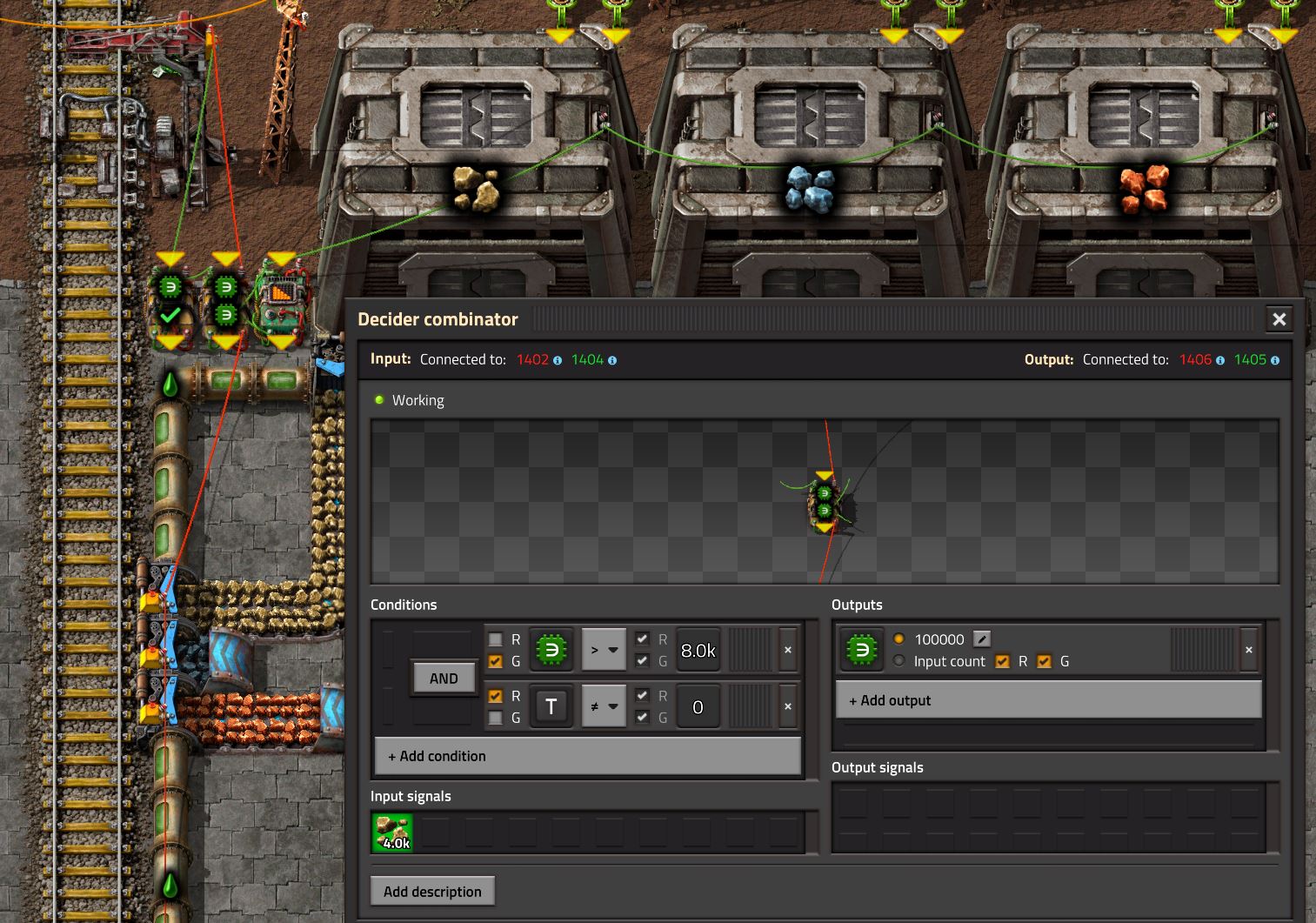Edit the 0 constant in the second condition
Screen dimensions: 1316x923
point(698,706)
